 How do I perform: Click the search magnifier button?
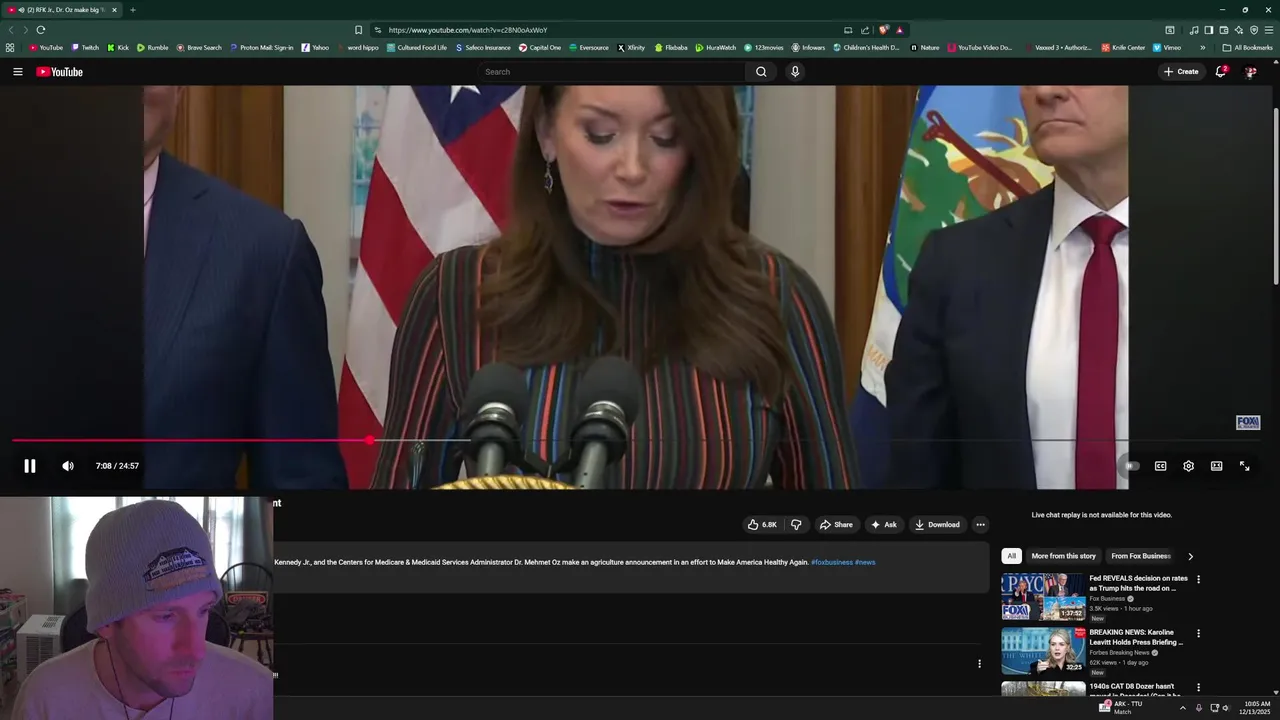point(761,72)
